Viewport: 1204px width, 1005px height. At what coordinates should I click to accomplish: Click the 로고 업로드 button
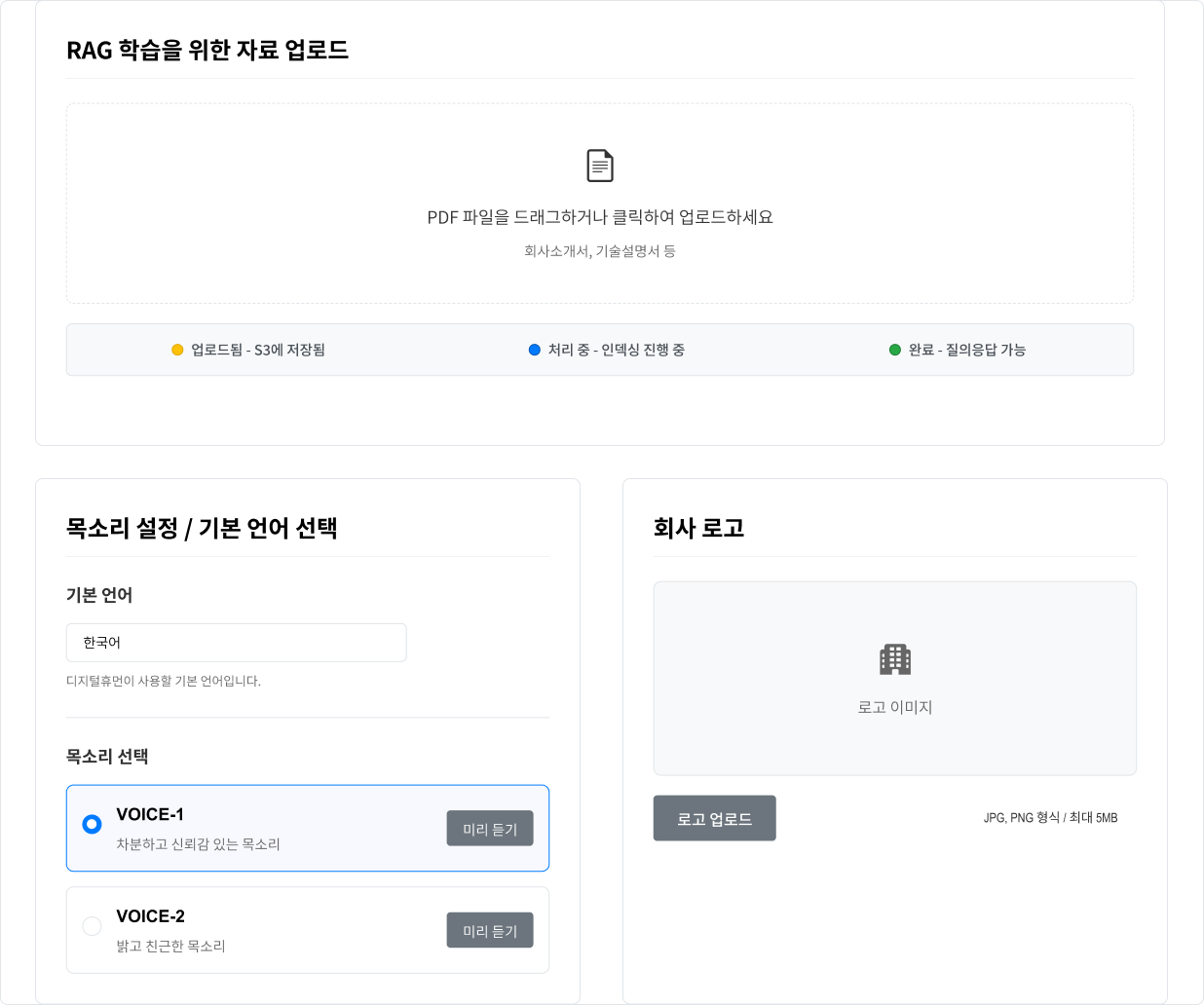(714, 818)
